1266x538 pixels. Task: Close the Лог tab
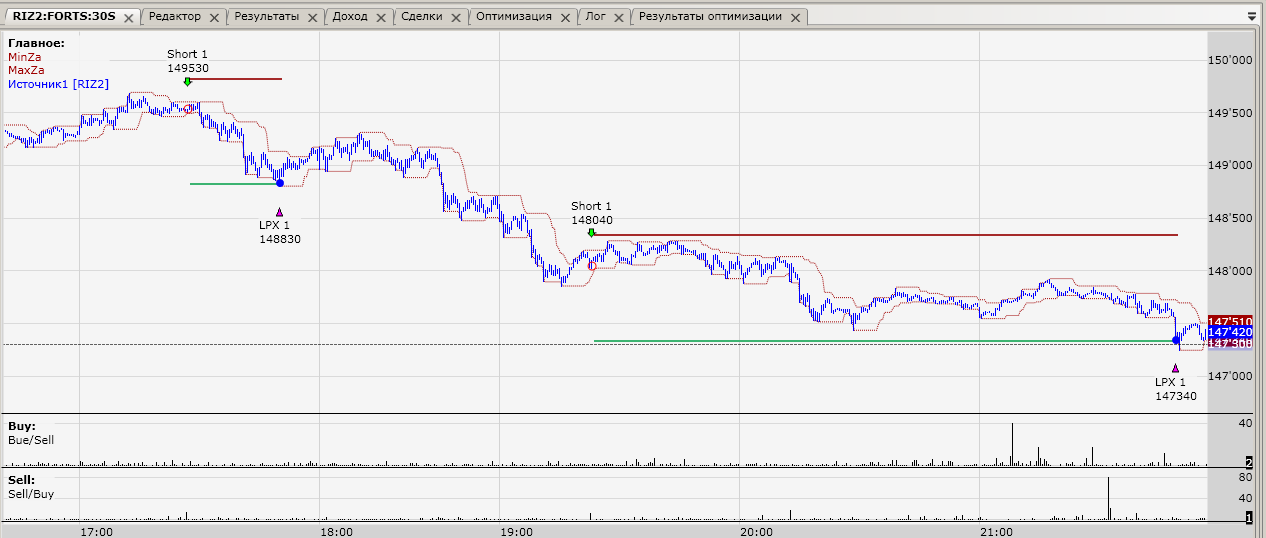coord(619,17)
